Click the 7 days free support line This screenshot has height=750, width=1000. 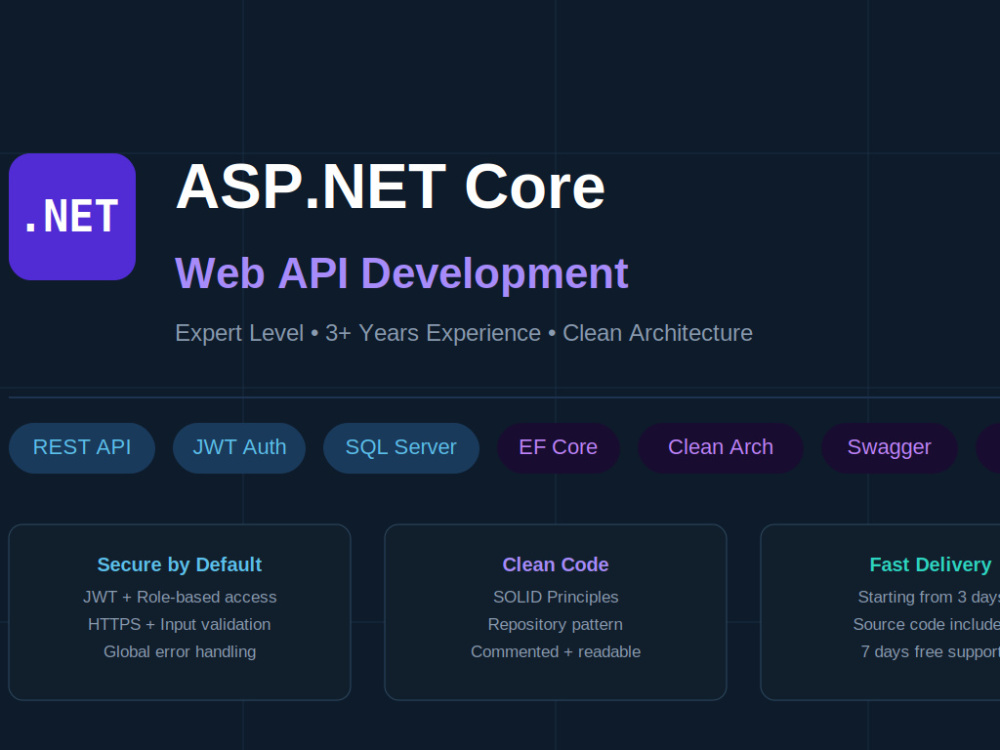coord(930,652)
